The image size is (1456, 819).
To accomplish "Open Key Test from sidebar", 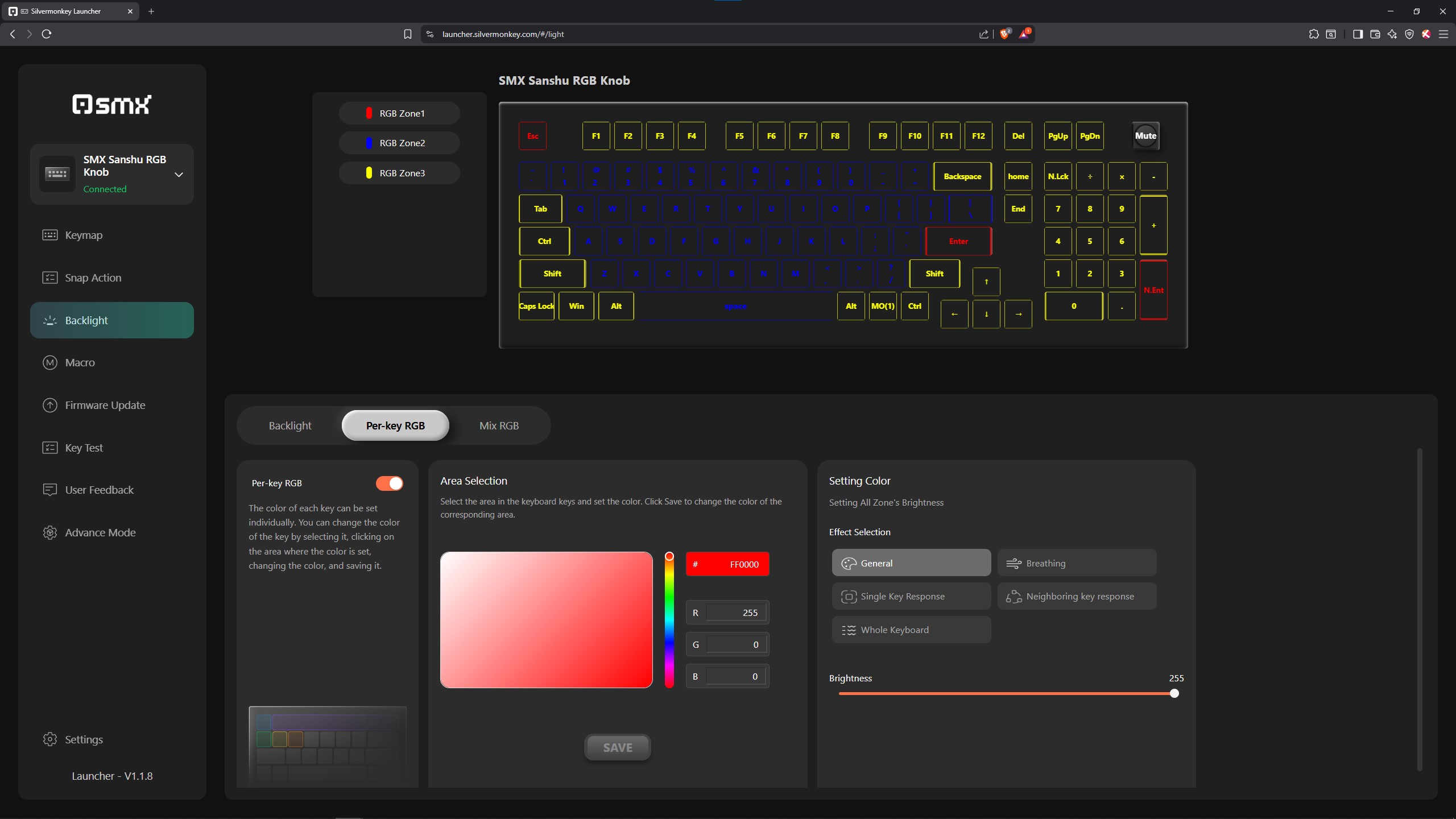I will [x=84, y=448].
